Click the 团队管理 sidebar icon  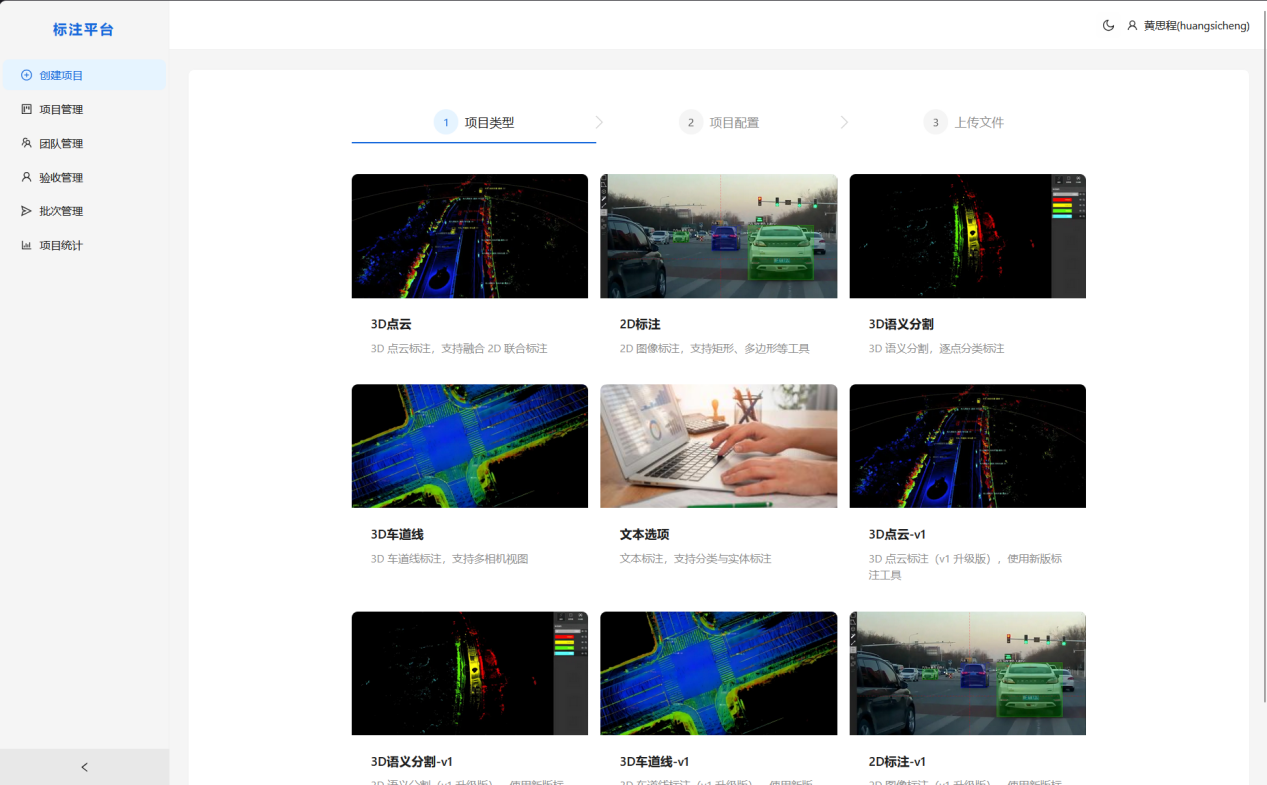27,143
